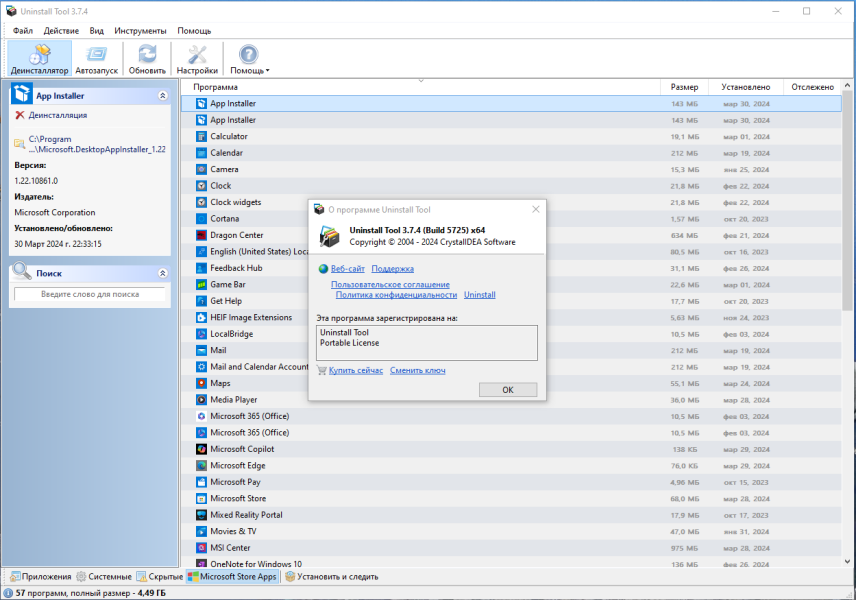Open the Деинсталлятор toolbar section
The width and height of the screenshot is (856, 600).
pyautogui.click(x=39, y=58)
